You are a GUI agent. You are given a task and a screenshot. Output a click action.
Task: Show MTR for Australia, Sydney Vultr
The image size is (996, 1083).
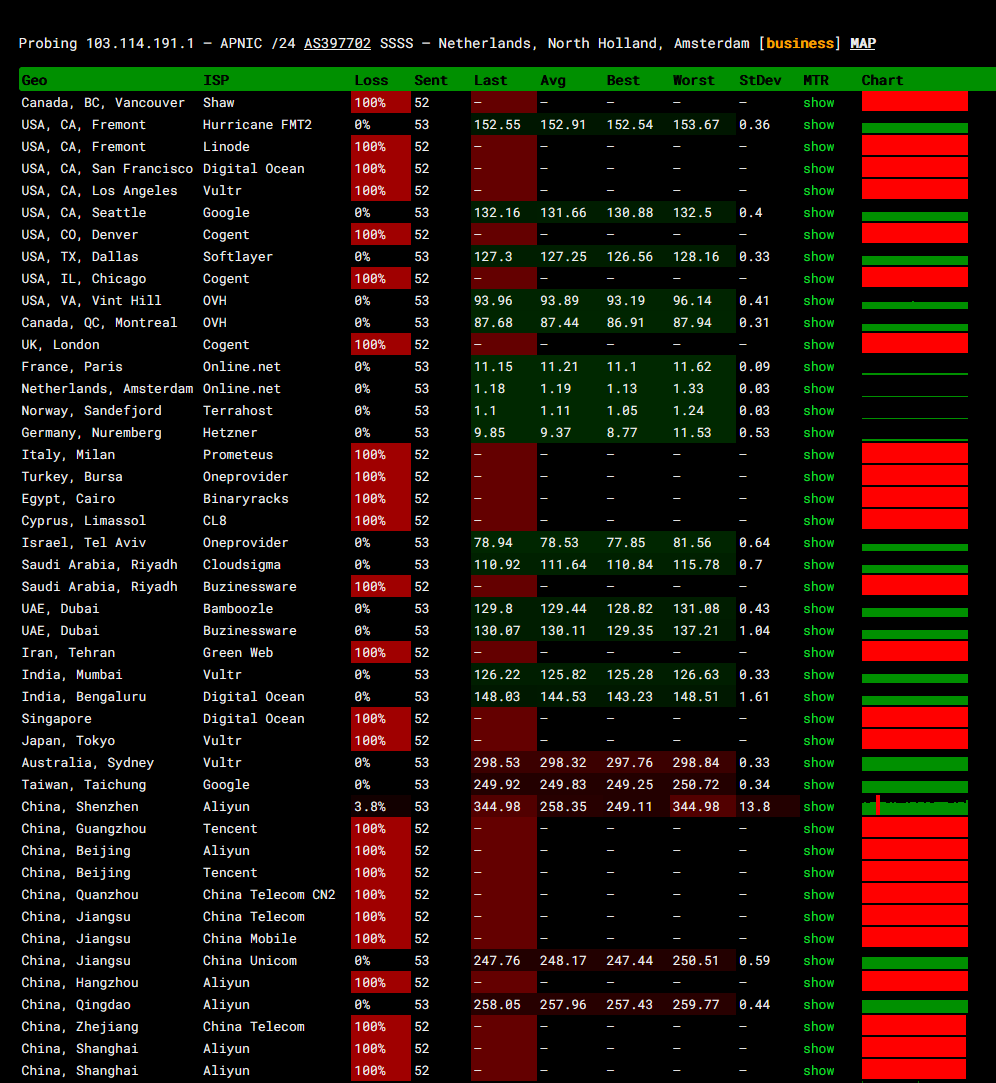[818, 763]
